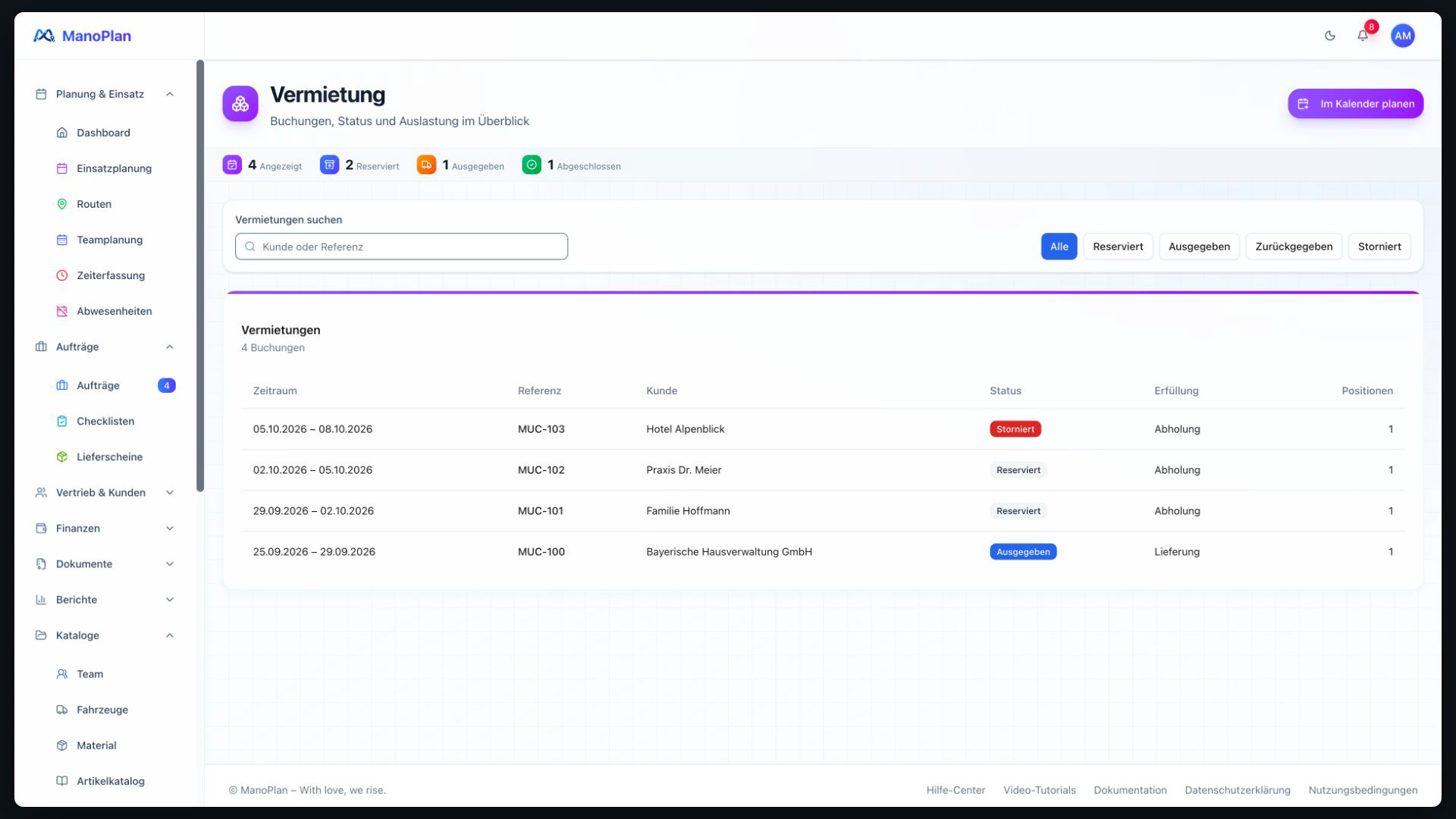Collapse the Kataloge section
Viewport: 1456px width, 819px height.
105,635
